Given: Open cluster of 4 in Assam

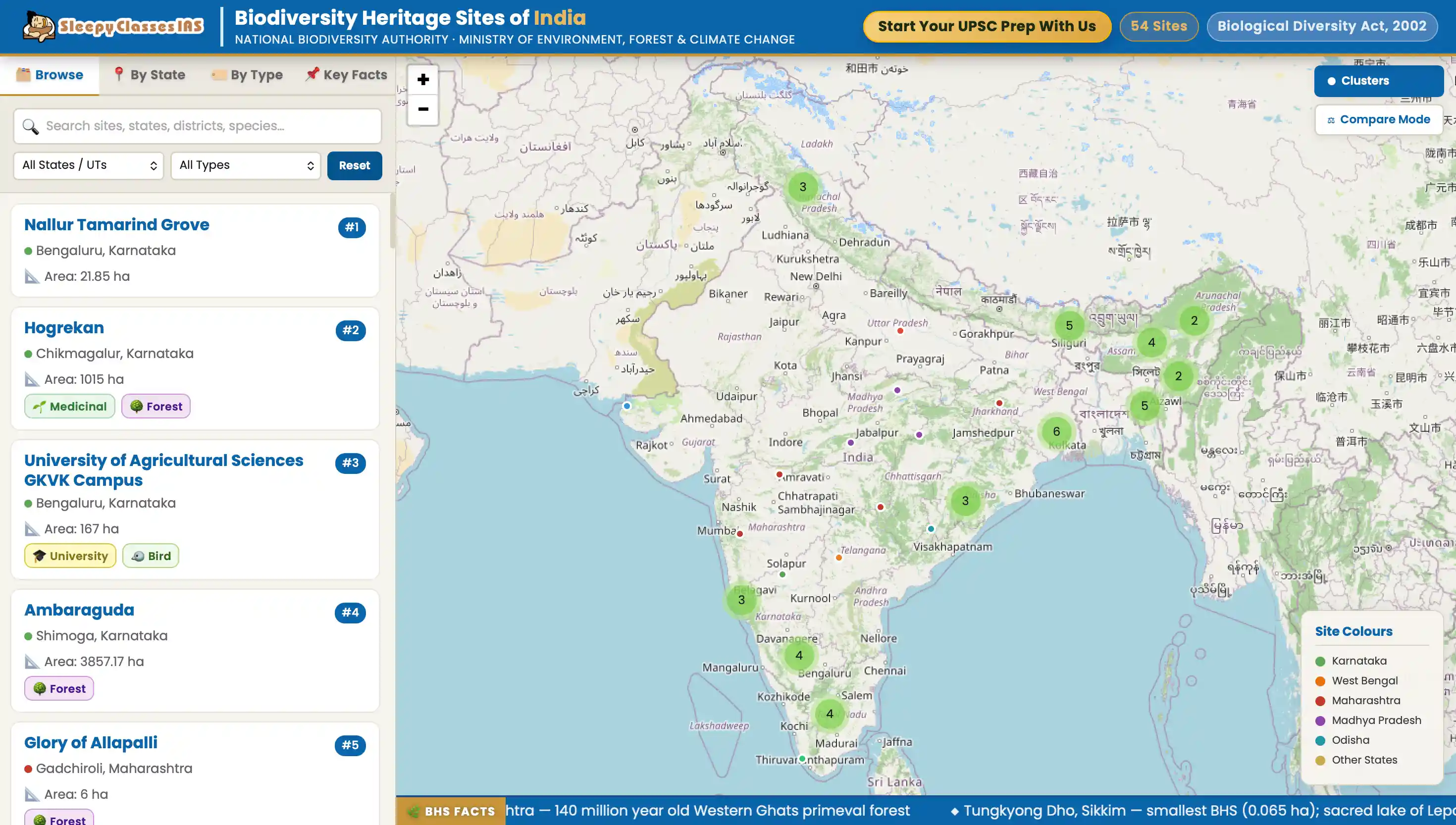Looking at the screenshot, I should pos(1151,342).
